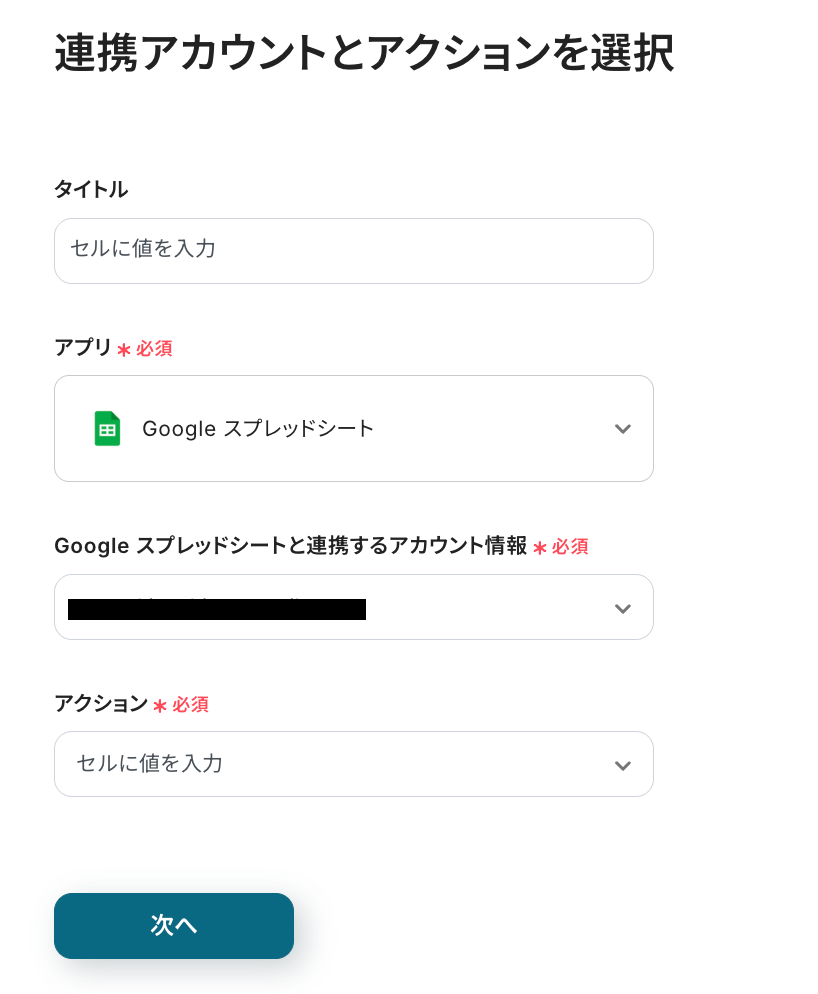
Task: Expand the アクション dropdown chevron
Action: (x=622, y=766)
